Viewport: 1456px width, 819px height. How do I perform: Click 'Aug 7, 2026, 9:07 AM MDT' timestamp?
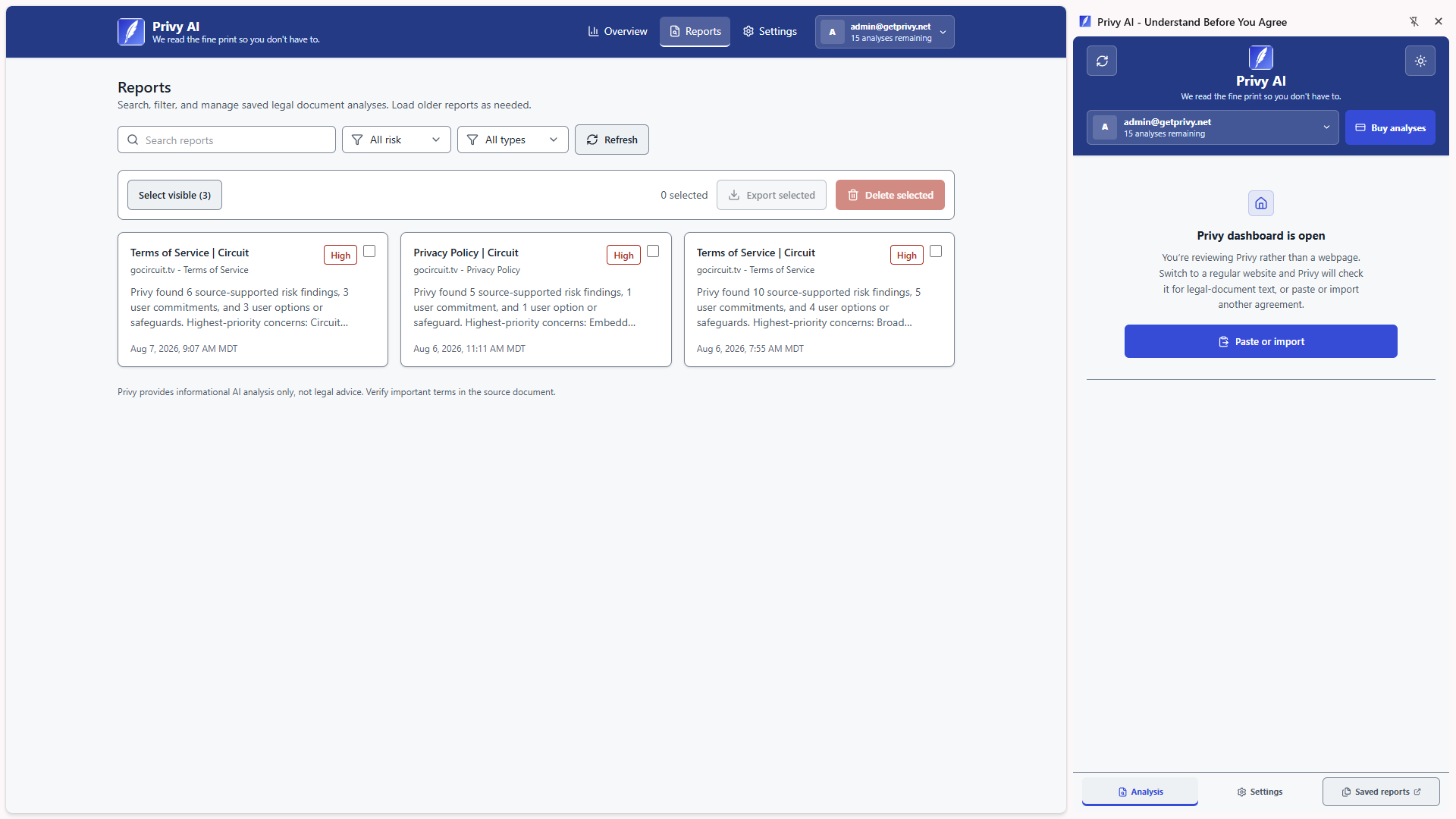tap(184, 349)
